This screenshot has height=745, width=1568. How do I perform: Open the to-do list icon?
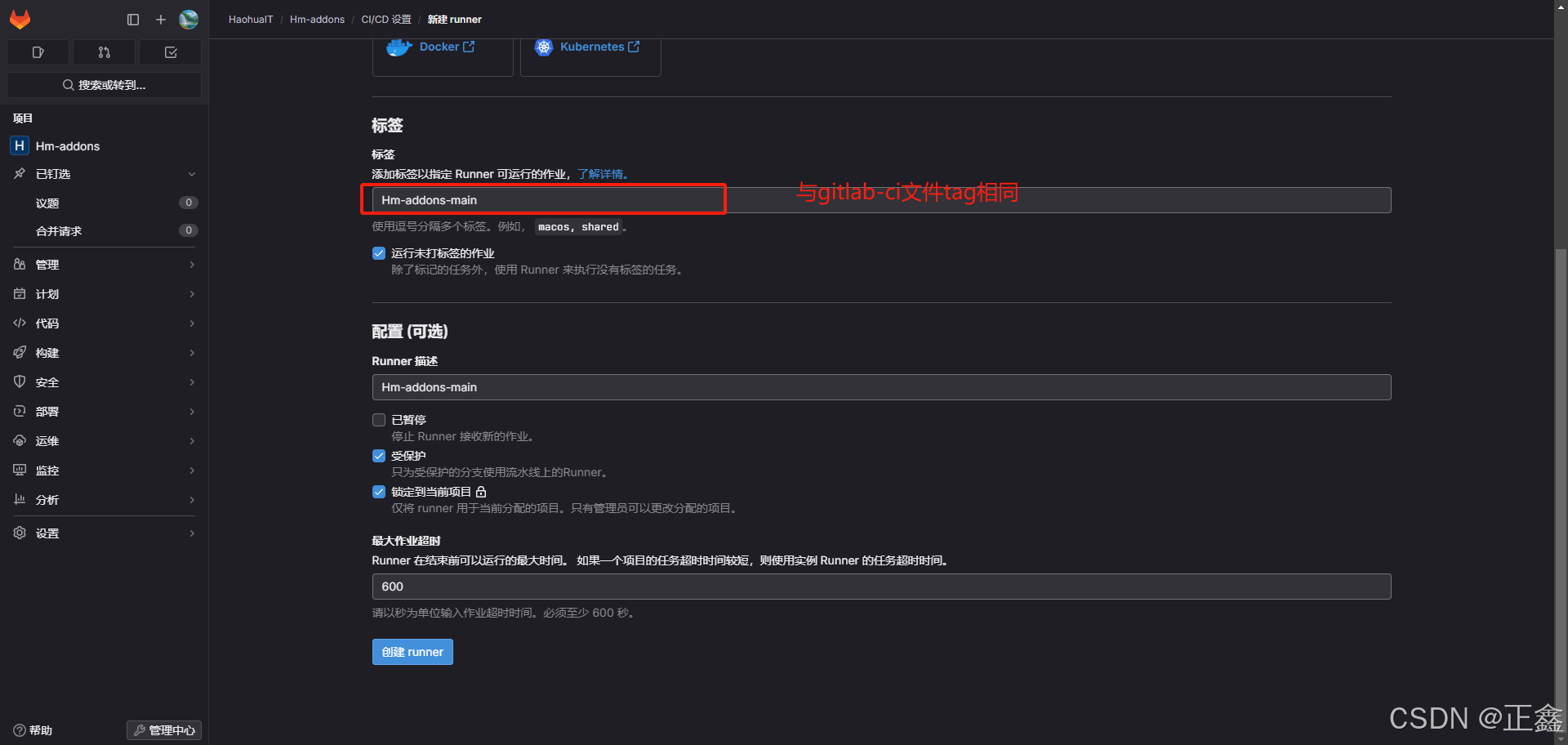point(170,51)
